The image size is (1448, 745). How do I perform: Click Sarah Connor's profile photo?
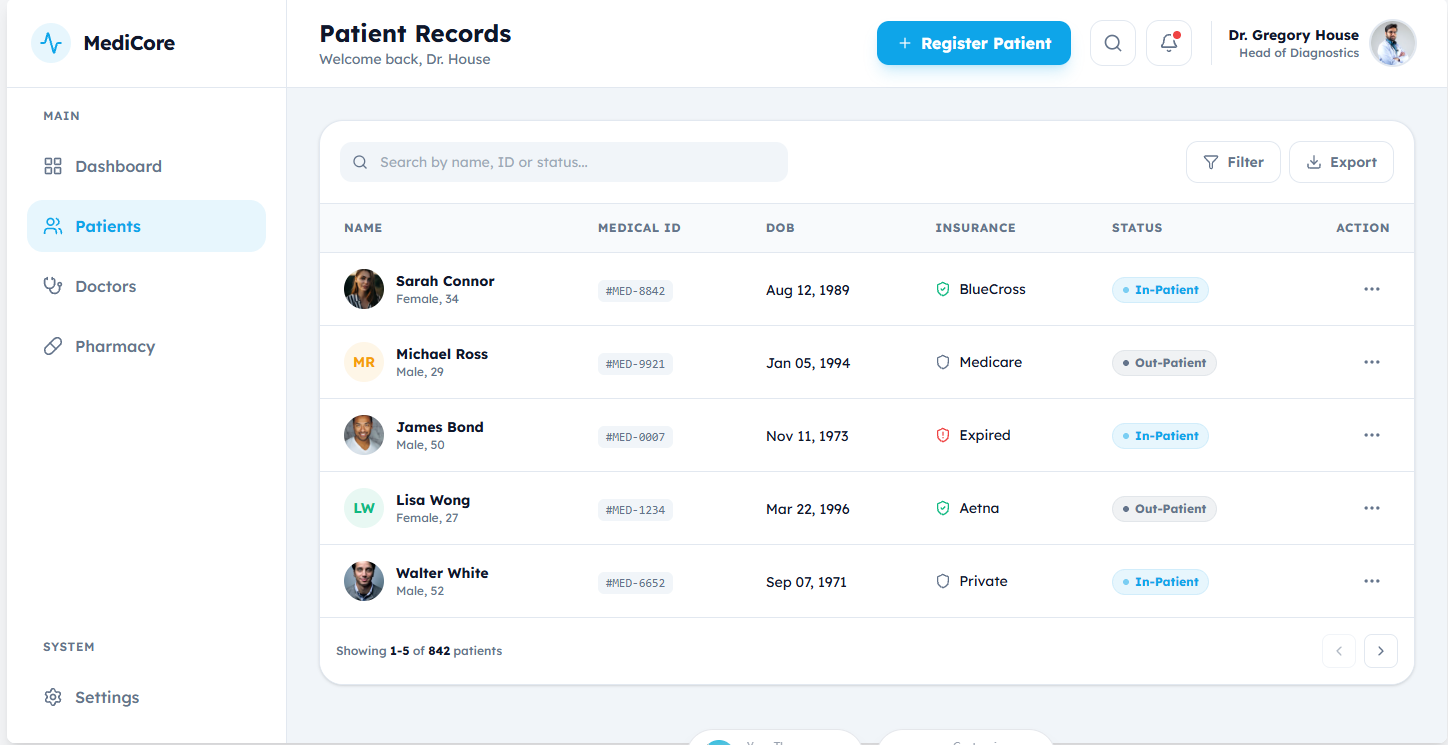[364, 289]
